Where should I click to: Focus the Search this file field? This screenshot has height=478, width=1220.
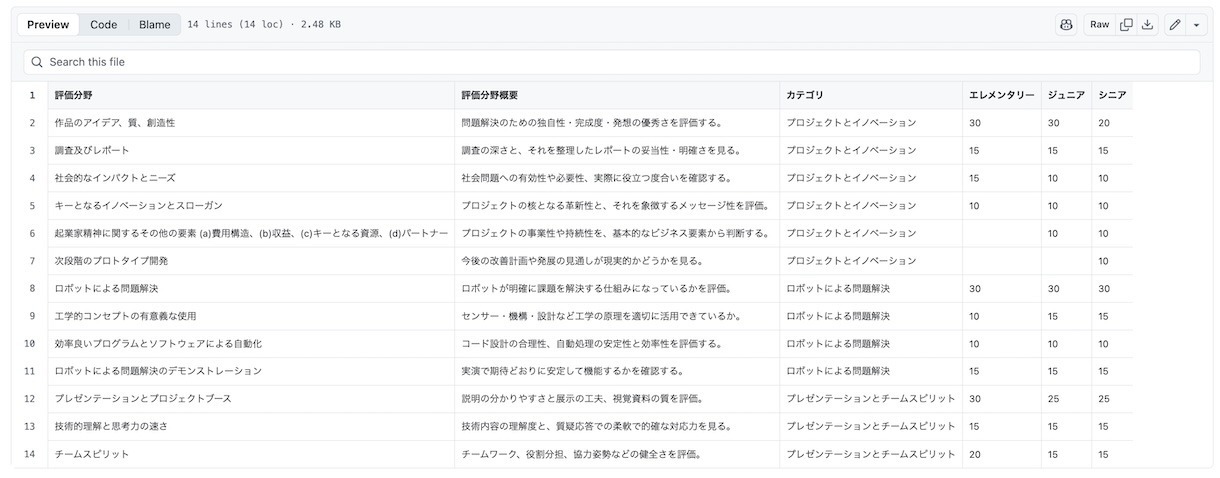610,62
